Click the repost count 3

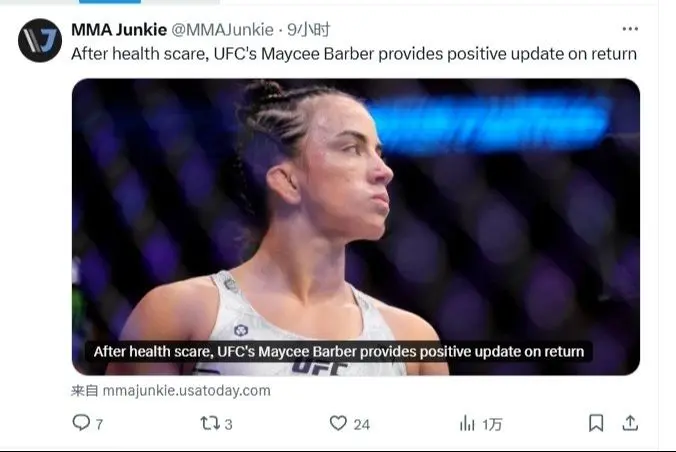[228, 424]
